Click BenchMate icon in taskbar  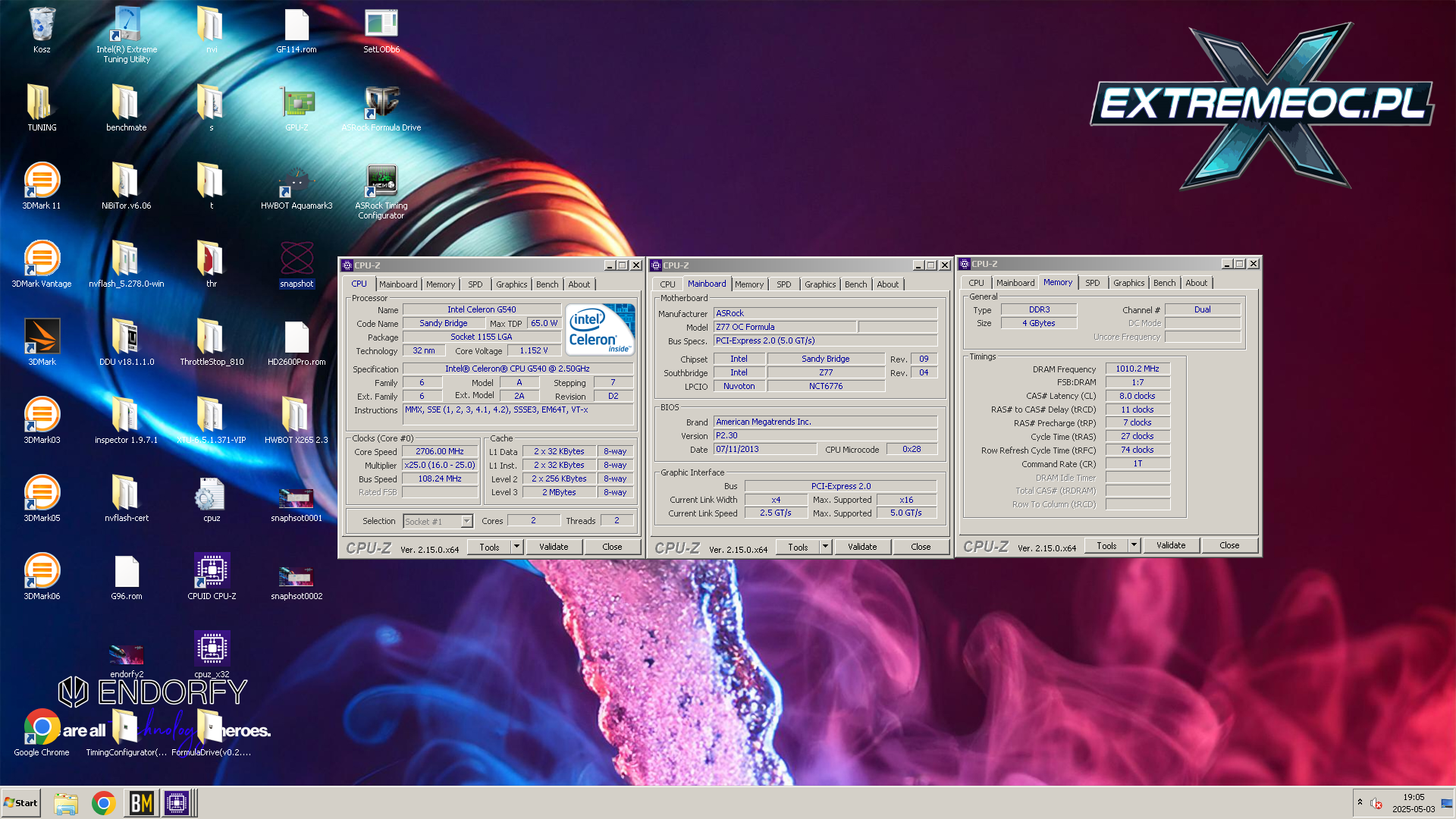point(141,803)
